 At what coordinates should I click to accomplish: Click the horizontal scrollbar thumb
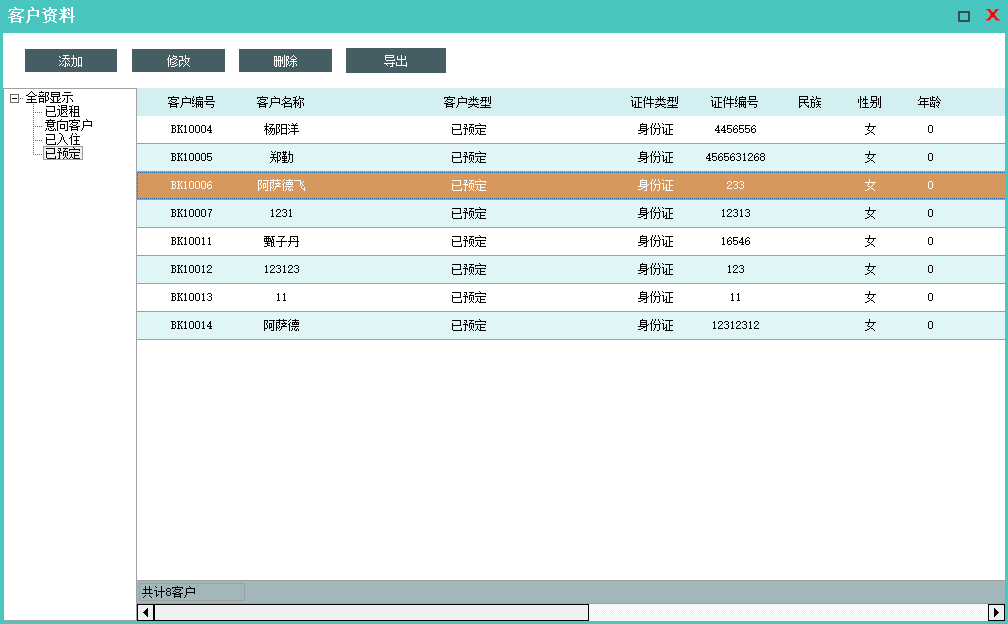coord(370,612)
